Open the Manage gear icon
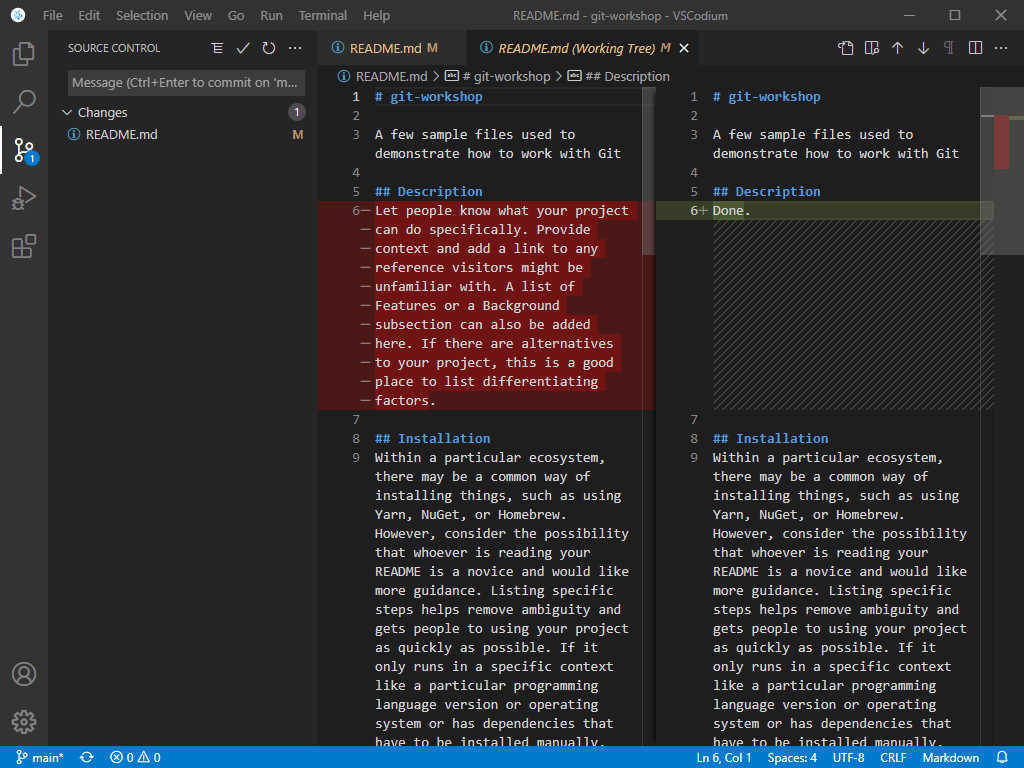1024x768 pixels. (24, 722)
